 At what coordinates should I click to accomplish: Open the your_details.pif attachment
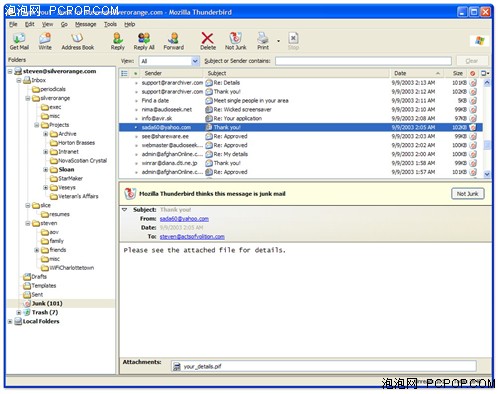click(x=197, y=366)
